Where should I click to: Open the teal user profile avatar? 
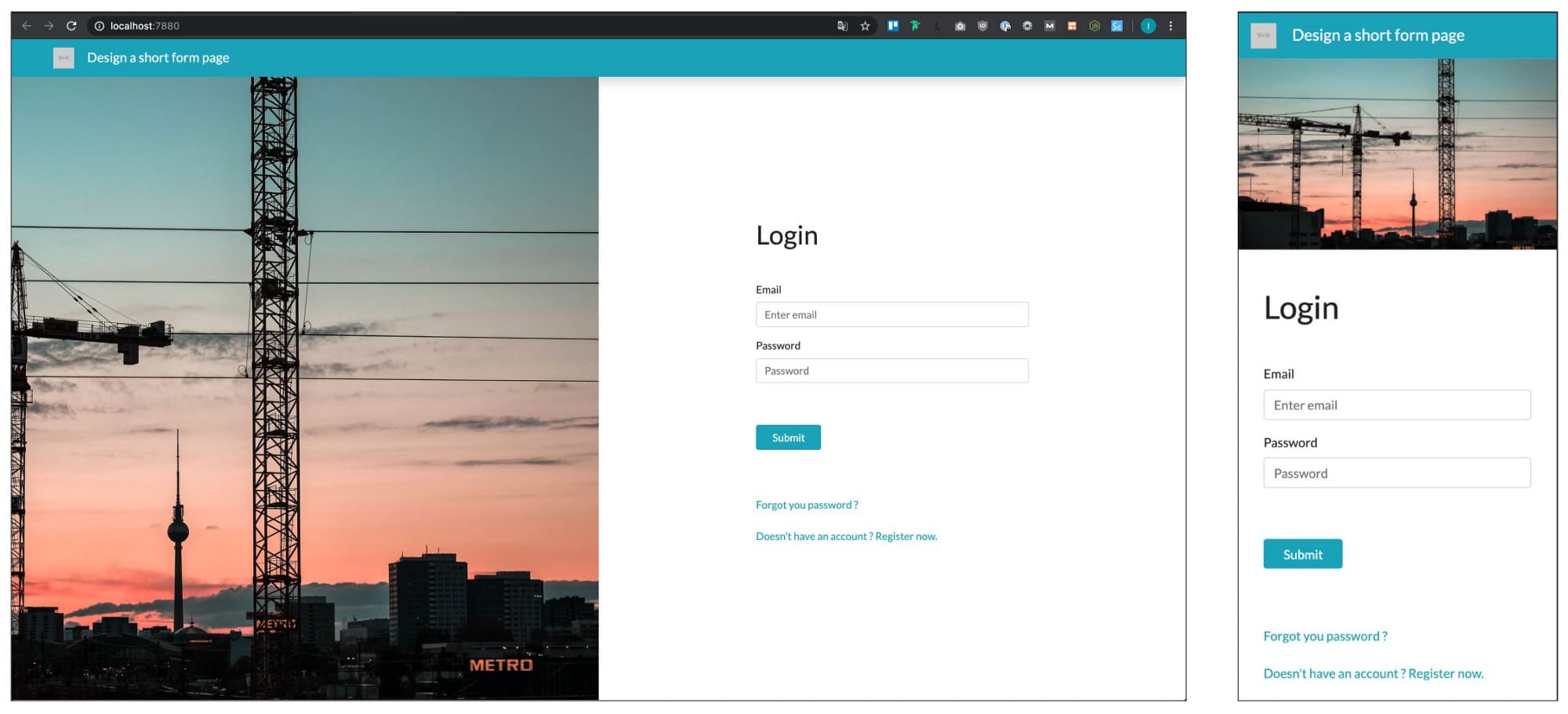(x=1148, y=26)
